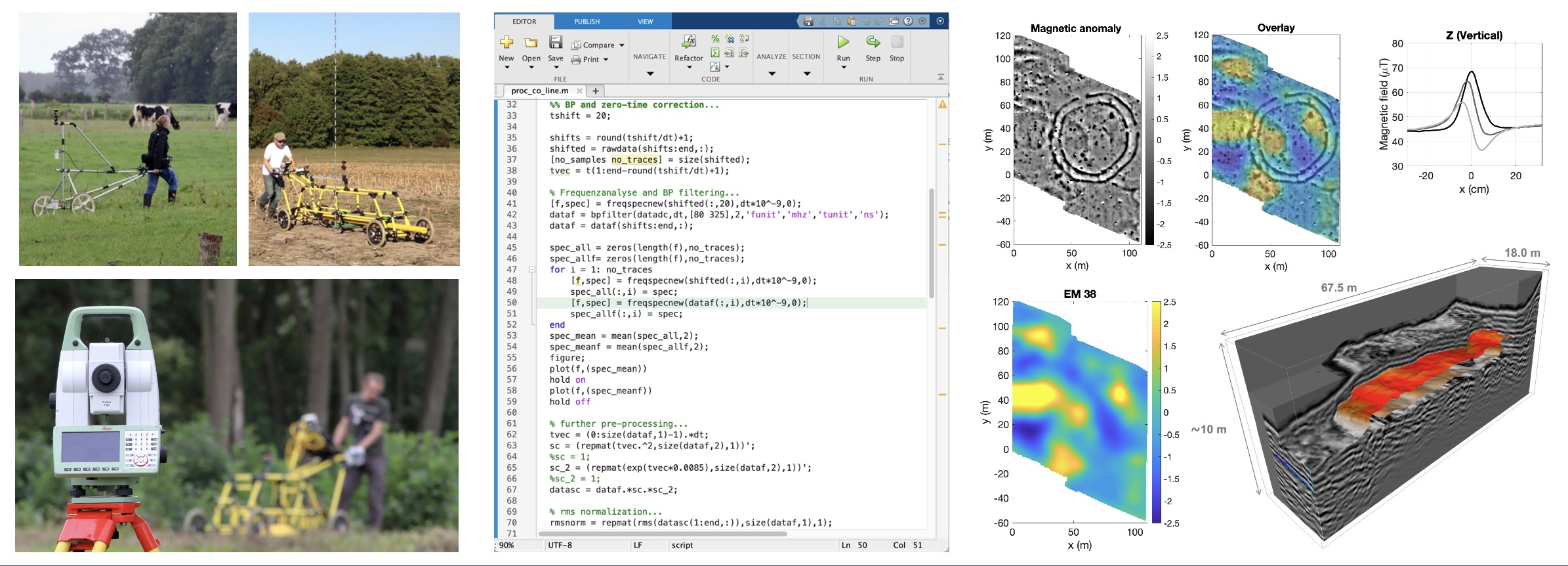This screenshot has width=1568, height=566.
Task: Click the Open folder icon
Action: pos(531,43)
